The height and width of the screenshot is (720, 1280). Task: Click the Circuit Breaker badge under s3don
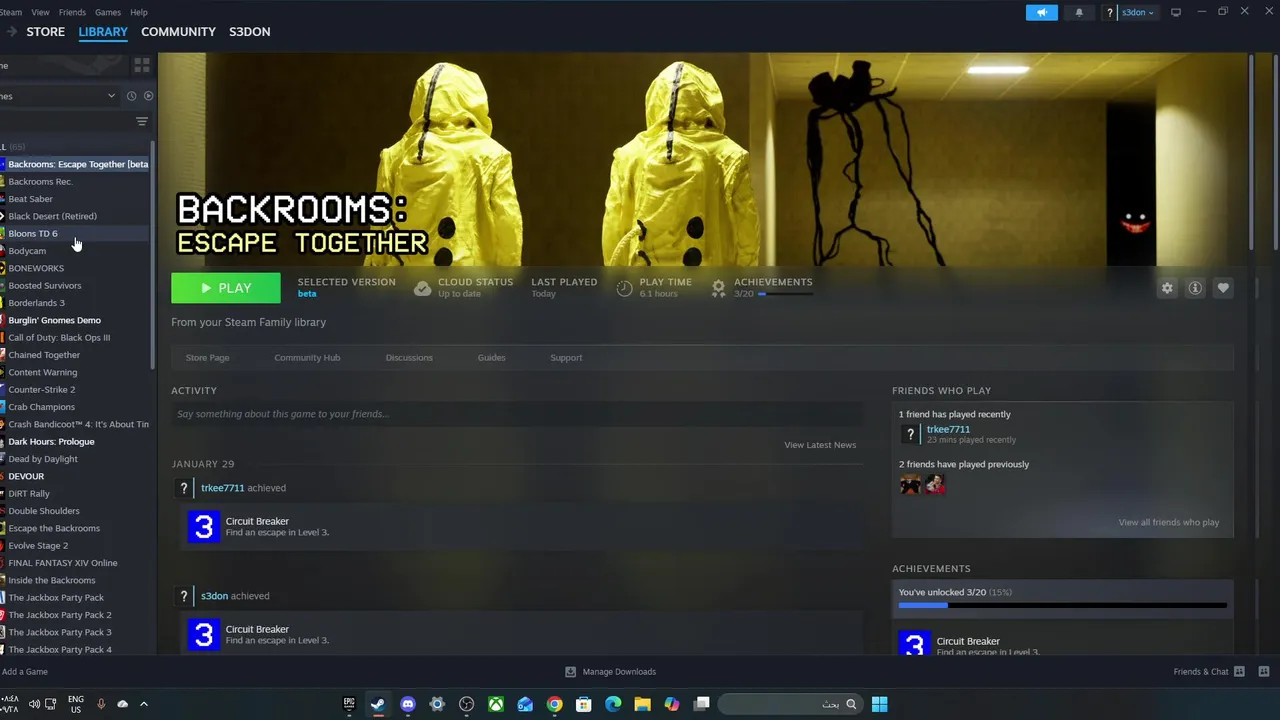(204, 635)
